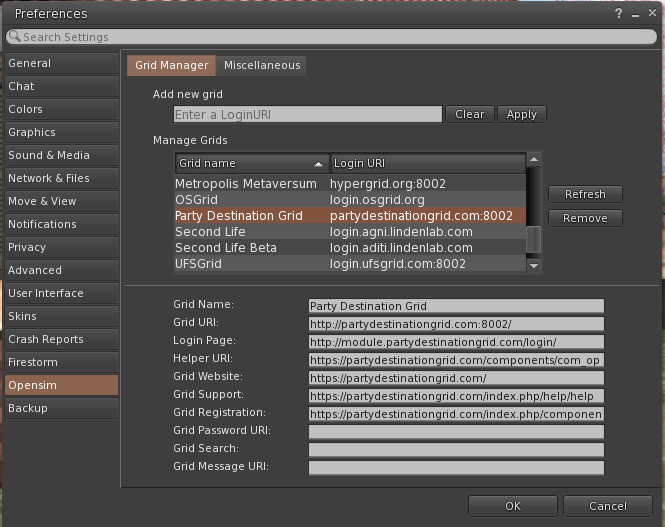This screenshot has width=665, height=527.
Task: Click the Helper URI text field
Action: click(x=456, y=360)
